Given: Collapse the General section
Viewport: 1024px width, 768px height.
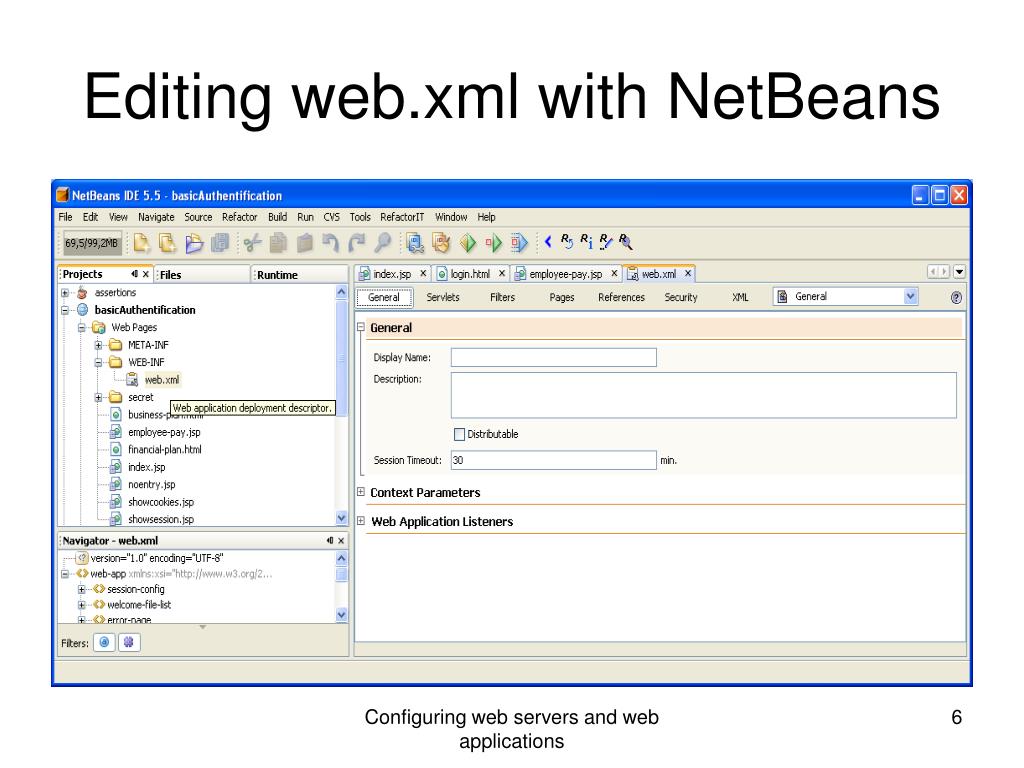Looking at the screenshot, I should pyautogui.click(x=360, y=327).
